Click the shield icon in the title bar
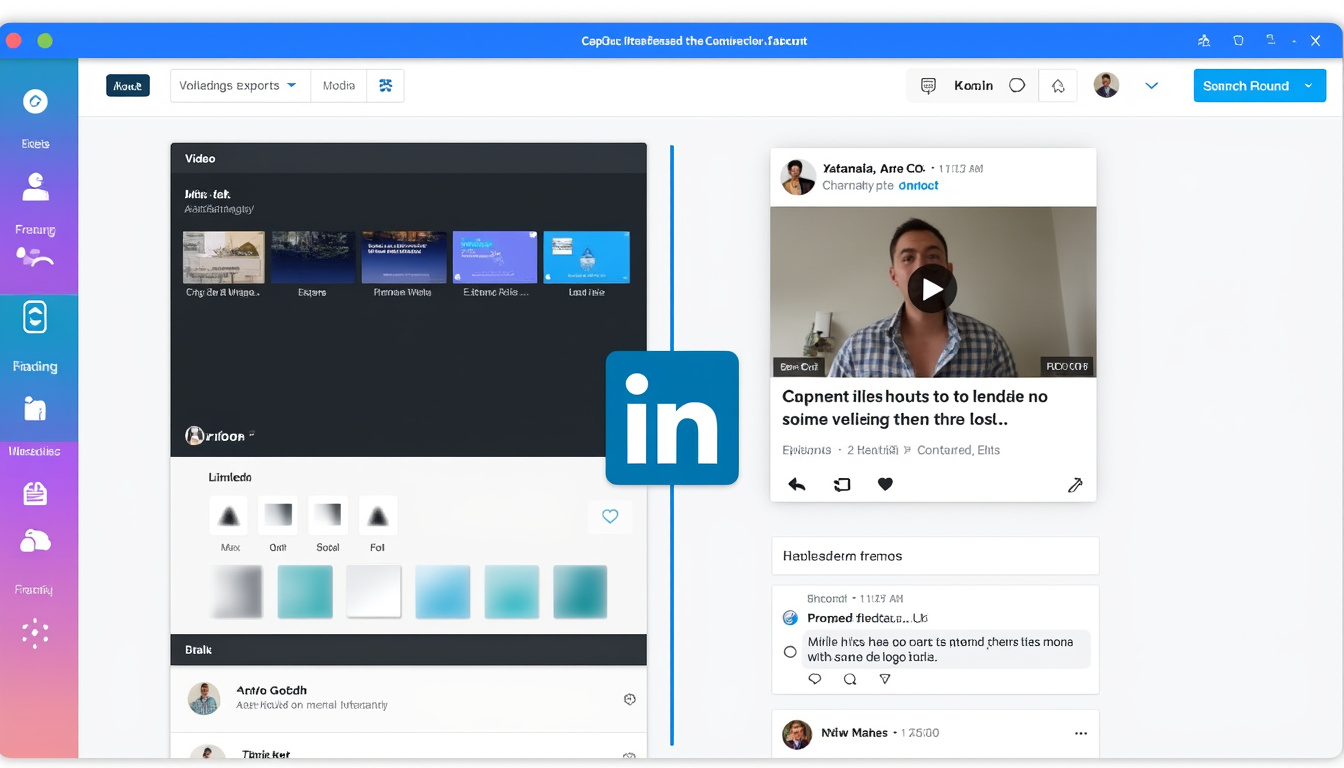Screen dimensions: 1344x768 [x=1239, y=41]
